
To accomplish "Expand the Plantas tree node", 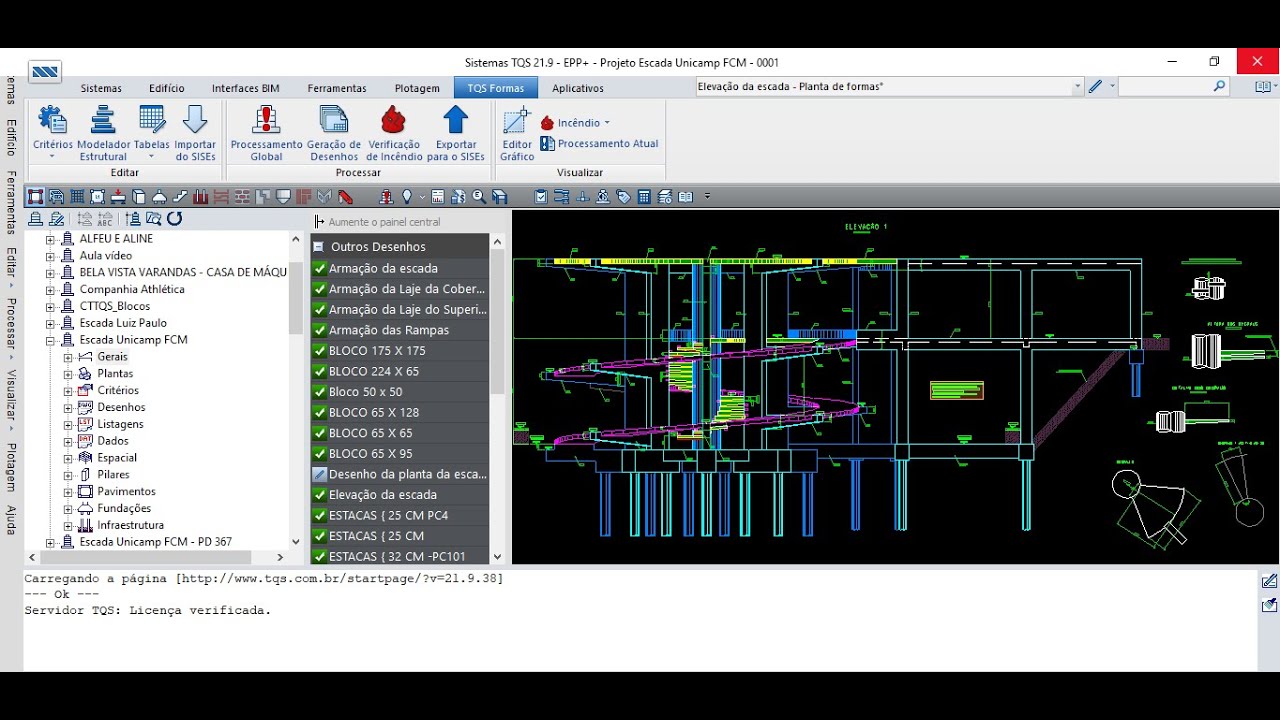I will tap(68, 374).
